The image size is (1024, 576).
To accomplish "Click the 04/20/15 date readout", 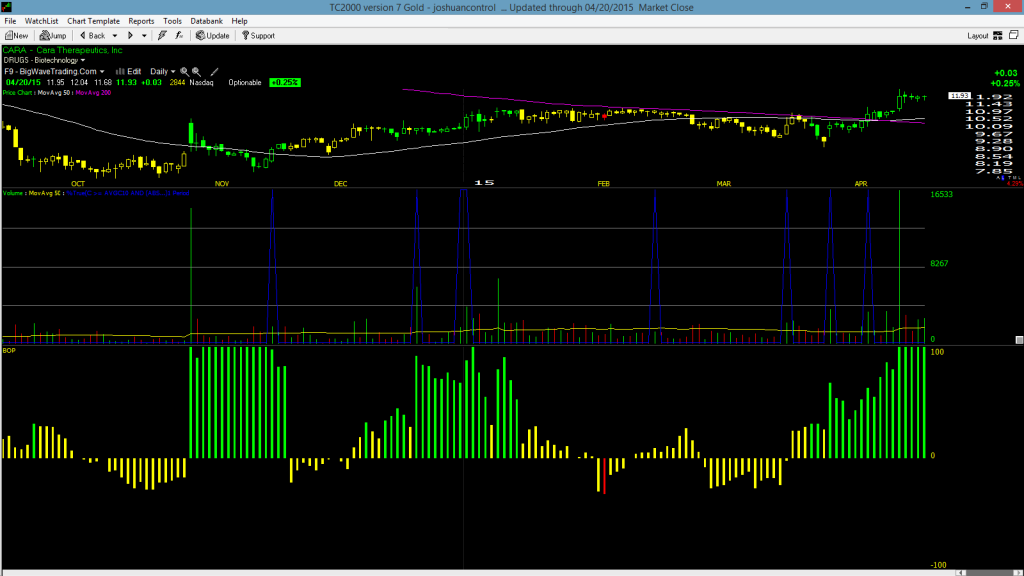I will pyautogui.click(x=24, y=83).
